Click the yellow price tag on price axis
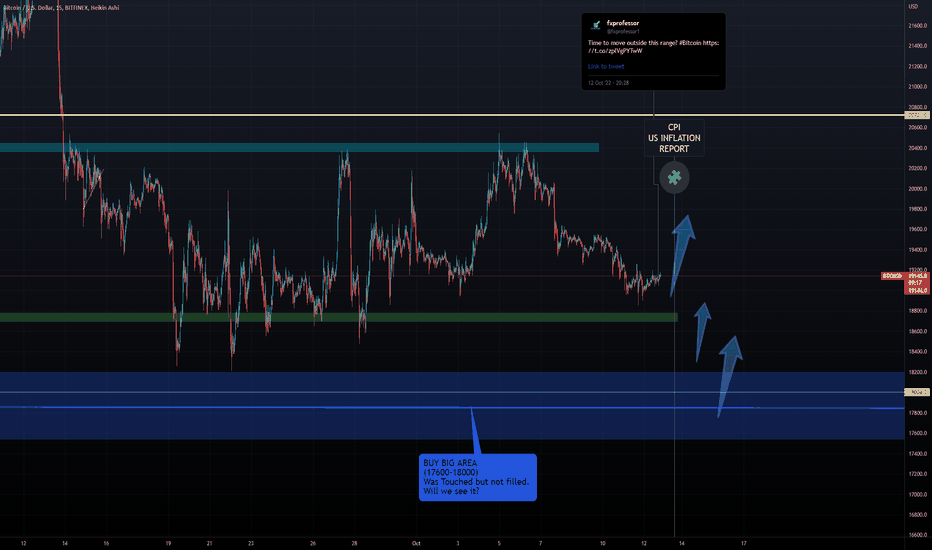Image resolution: width=932 pixels, height=550 pixels. pos(916,115)
